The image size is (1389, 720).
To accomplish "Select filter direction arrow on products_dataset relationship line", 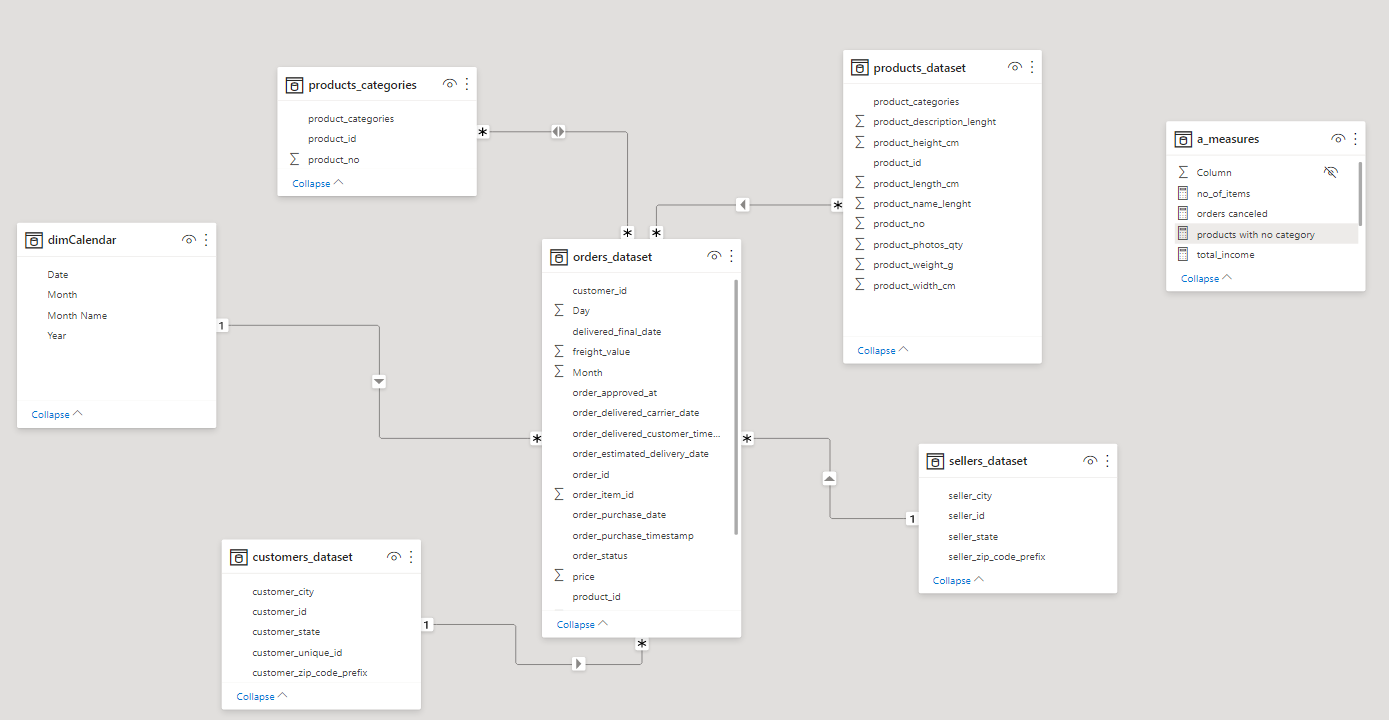I will [x=742, y=205].
